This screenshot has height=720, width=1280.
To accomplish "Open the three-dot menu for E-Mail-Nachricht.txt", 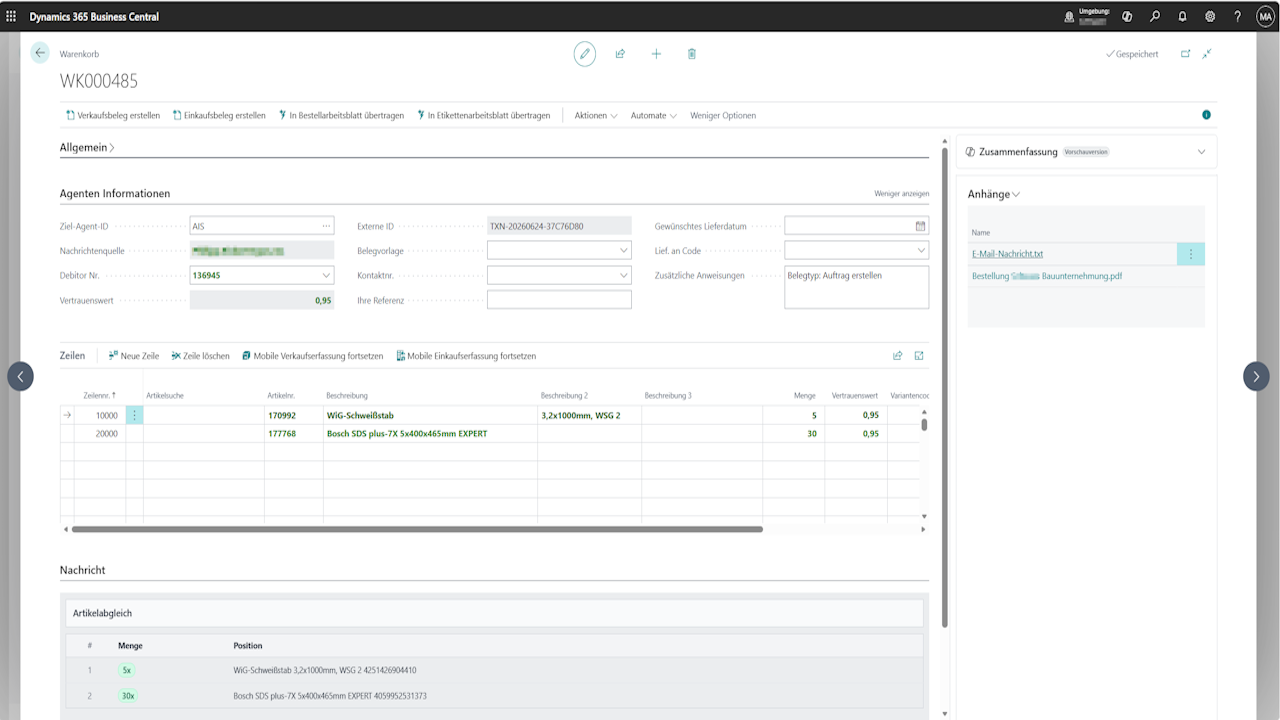I will pyautogui.click(x=1190, y=254).
